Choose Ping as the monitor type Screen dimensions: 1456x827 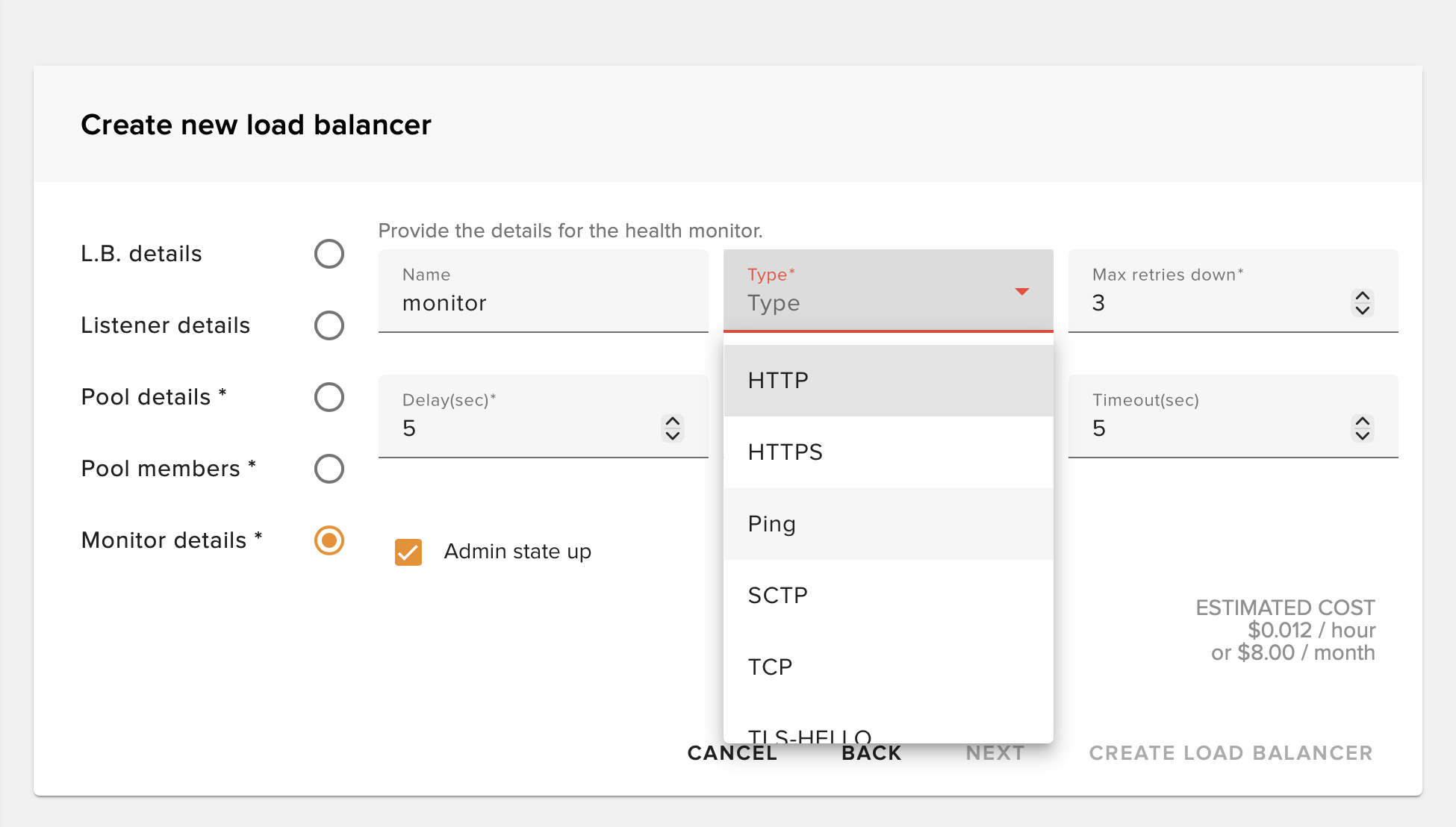771,523
